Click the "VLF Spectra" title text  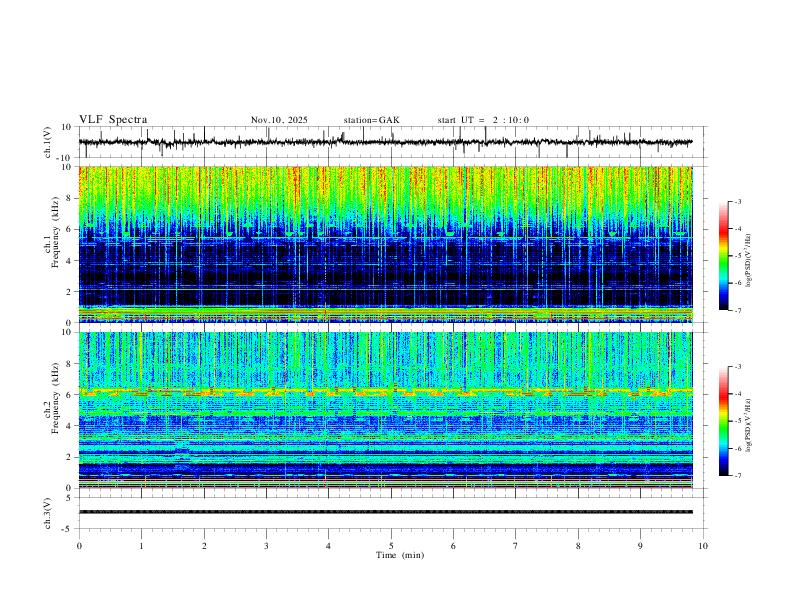(113, 120)
